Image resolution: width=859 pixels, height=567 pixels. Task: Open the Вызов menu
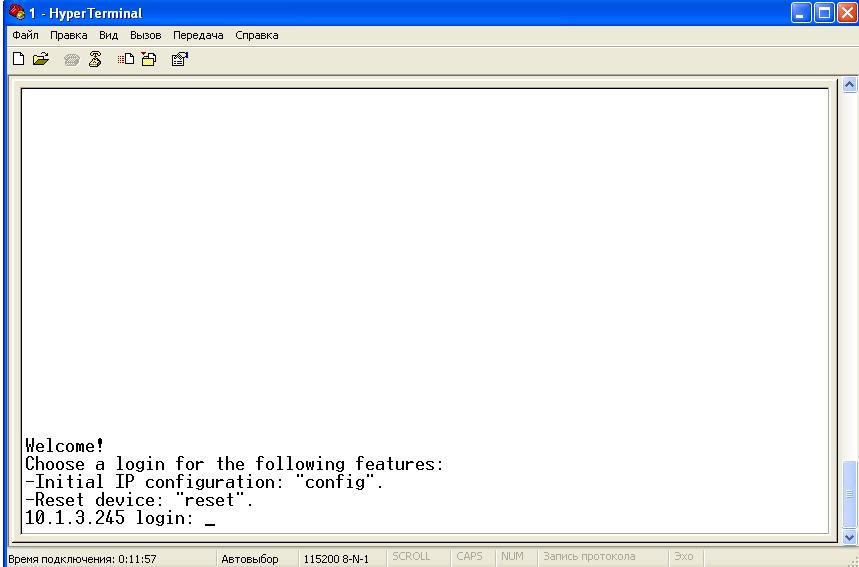pyautogui.click(x=145, y=35)
